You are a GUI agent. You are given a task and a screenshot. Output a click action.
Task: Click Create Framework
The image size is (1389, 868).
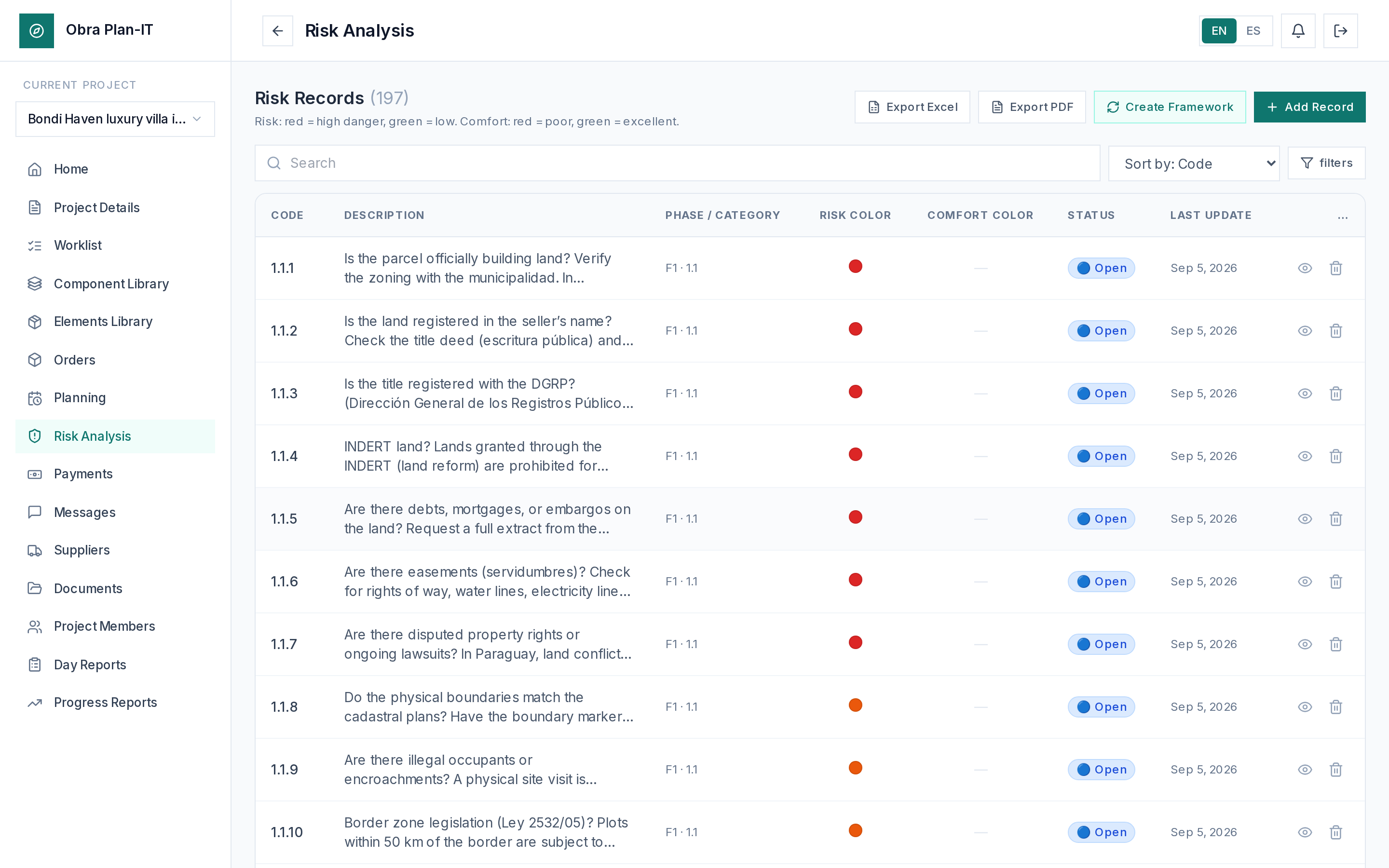pos(1169,107)
